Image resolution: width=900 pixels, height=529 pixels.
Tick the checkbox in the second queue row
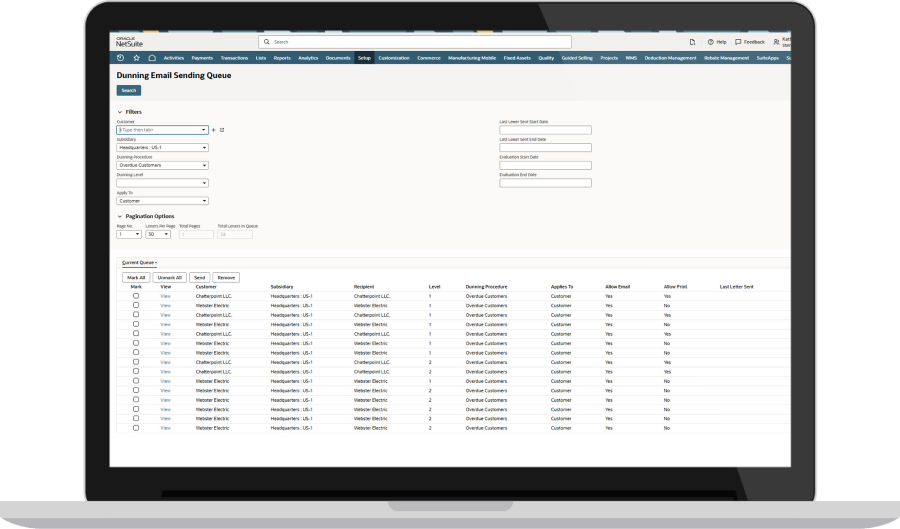tap(136, 305)
